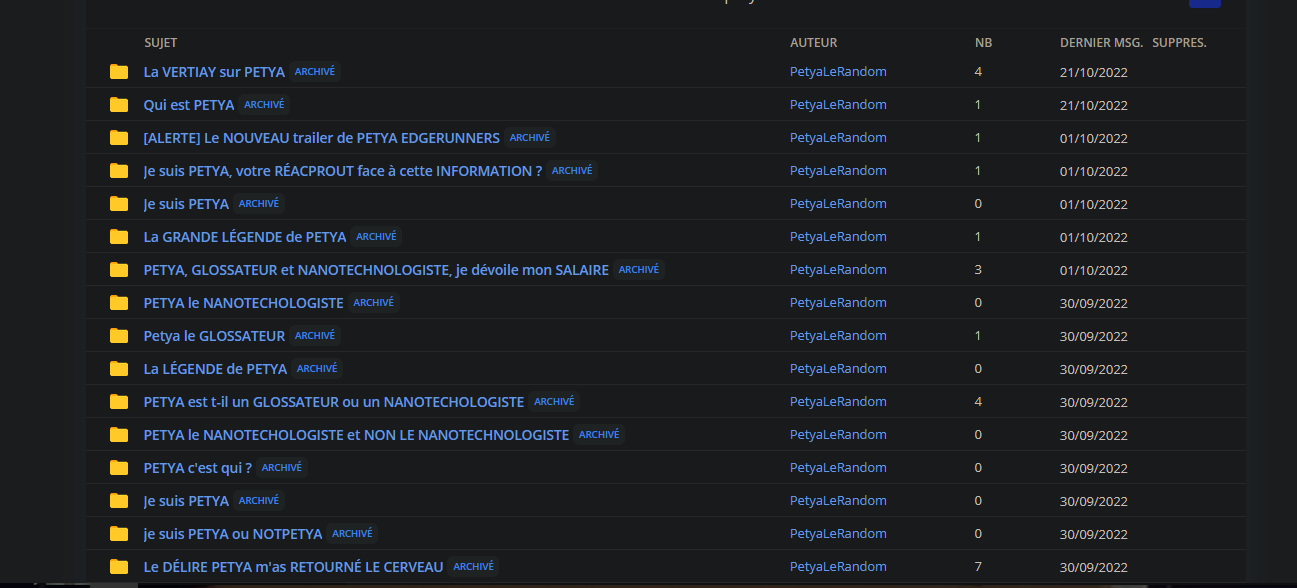Click the blue button at top right
This screenshot has width=1297, height=588.
click(x=1204, y=3)
